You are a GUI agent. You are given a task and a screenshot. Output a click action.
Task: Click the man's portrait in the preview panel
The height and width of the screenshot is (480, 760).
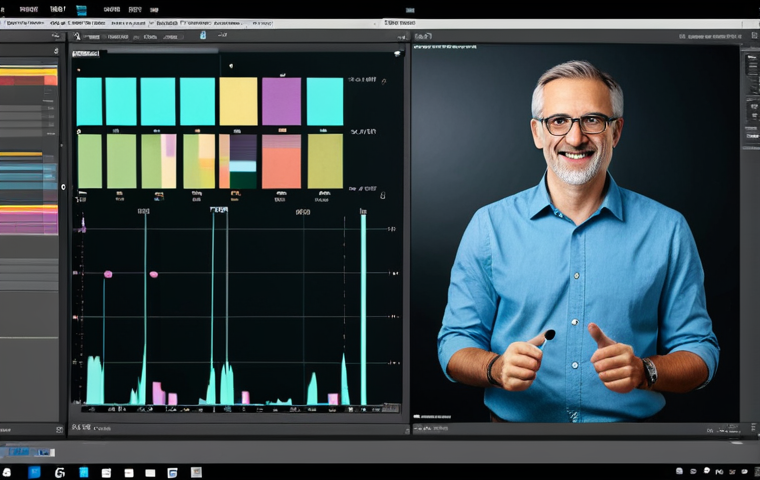578,240
